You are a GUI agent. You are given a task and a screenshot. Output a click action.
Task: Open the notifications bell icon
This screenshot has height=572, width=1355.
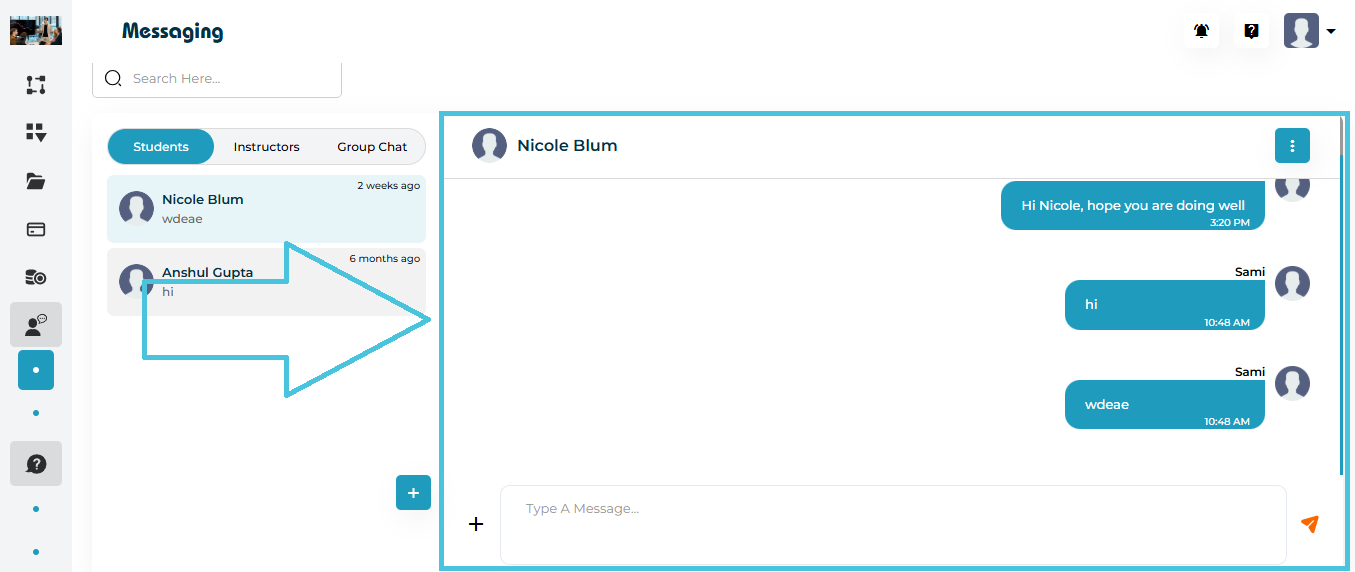(x=1201, y=31)
